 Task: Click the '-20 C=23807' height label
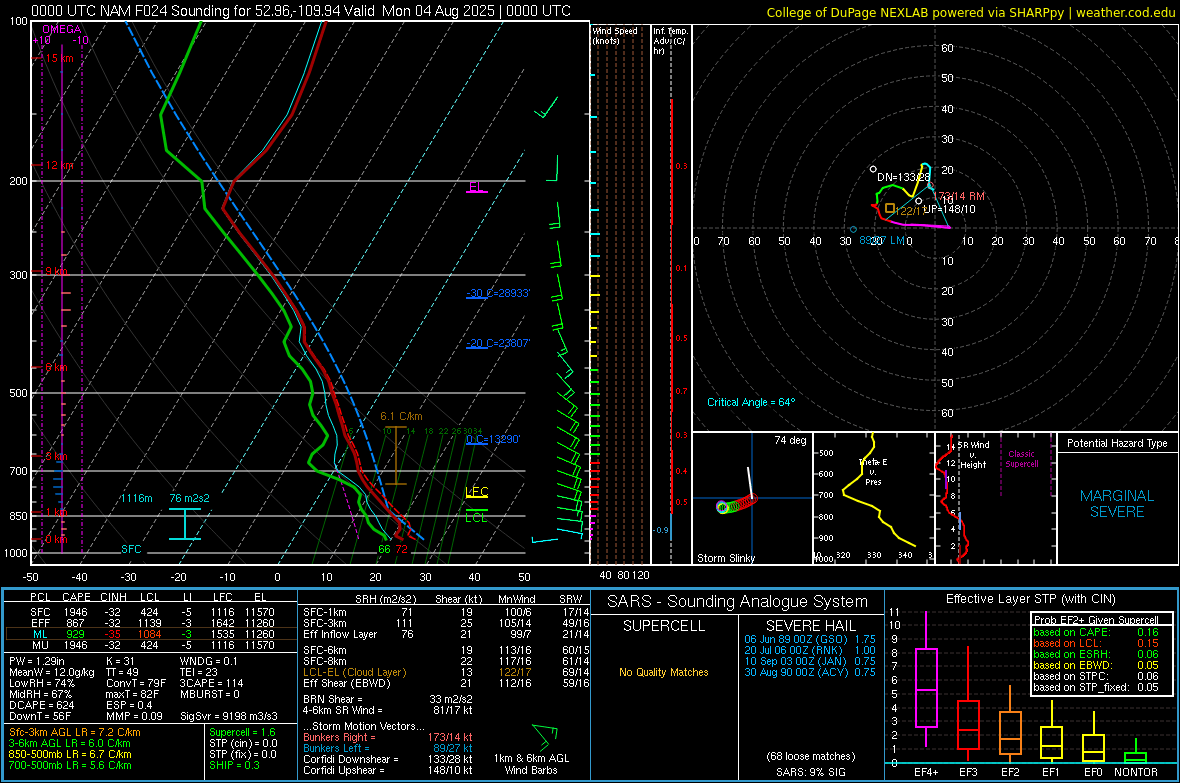click(x=497, y=343)
